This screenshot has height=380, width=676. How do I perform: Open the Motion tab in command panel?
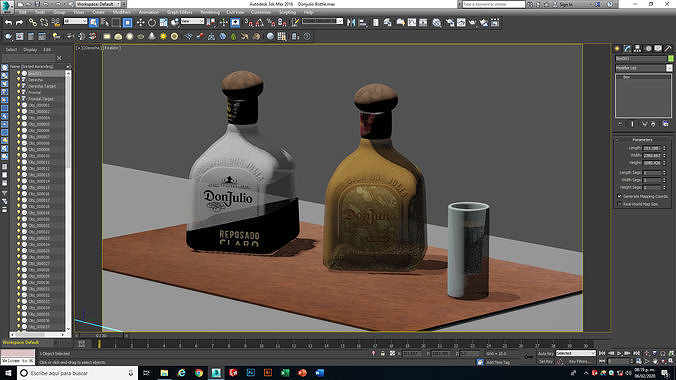coord(648,49)
